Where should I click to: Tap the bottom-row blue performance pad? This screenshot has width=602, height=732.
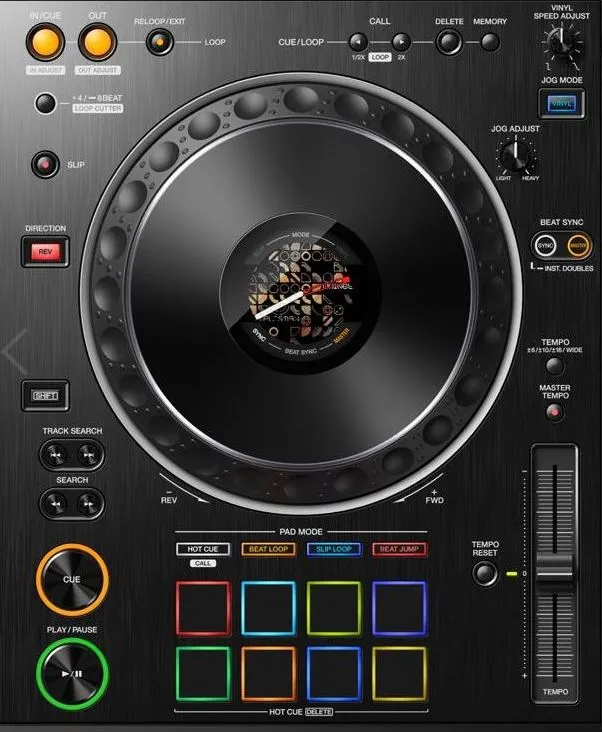(x=334, y=674)
